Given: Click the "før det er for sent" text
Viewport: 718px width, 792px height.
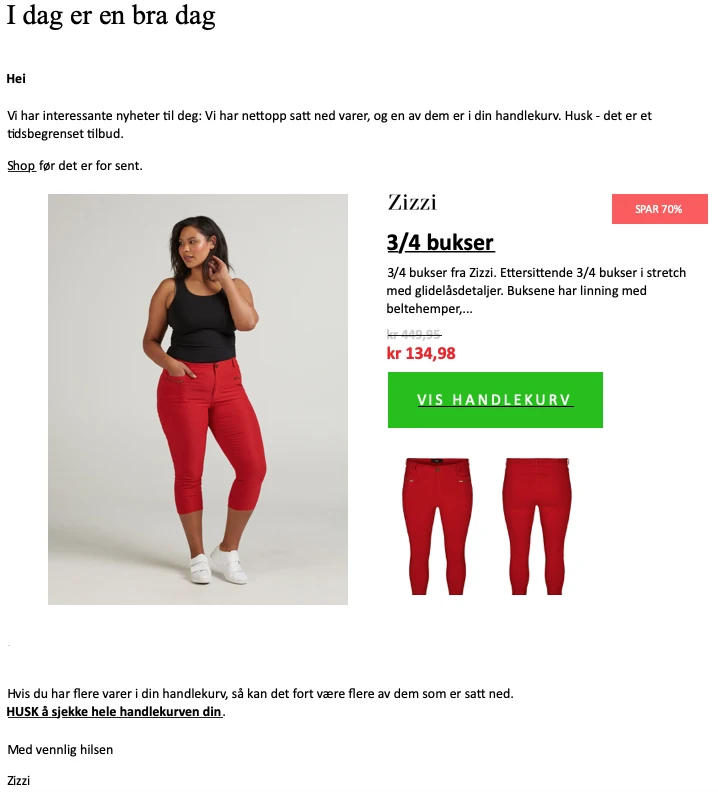Looking at the screenshot, I should (90, 166).
